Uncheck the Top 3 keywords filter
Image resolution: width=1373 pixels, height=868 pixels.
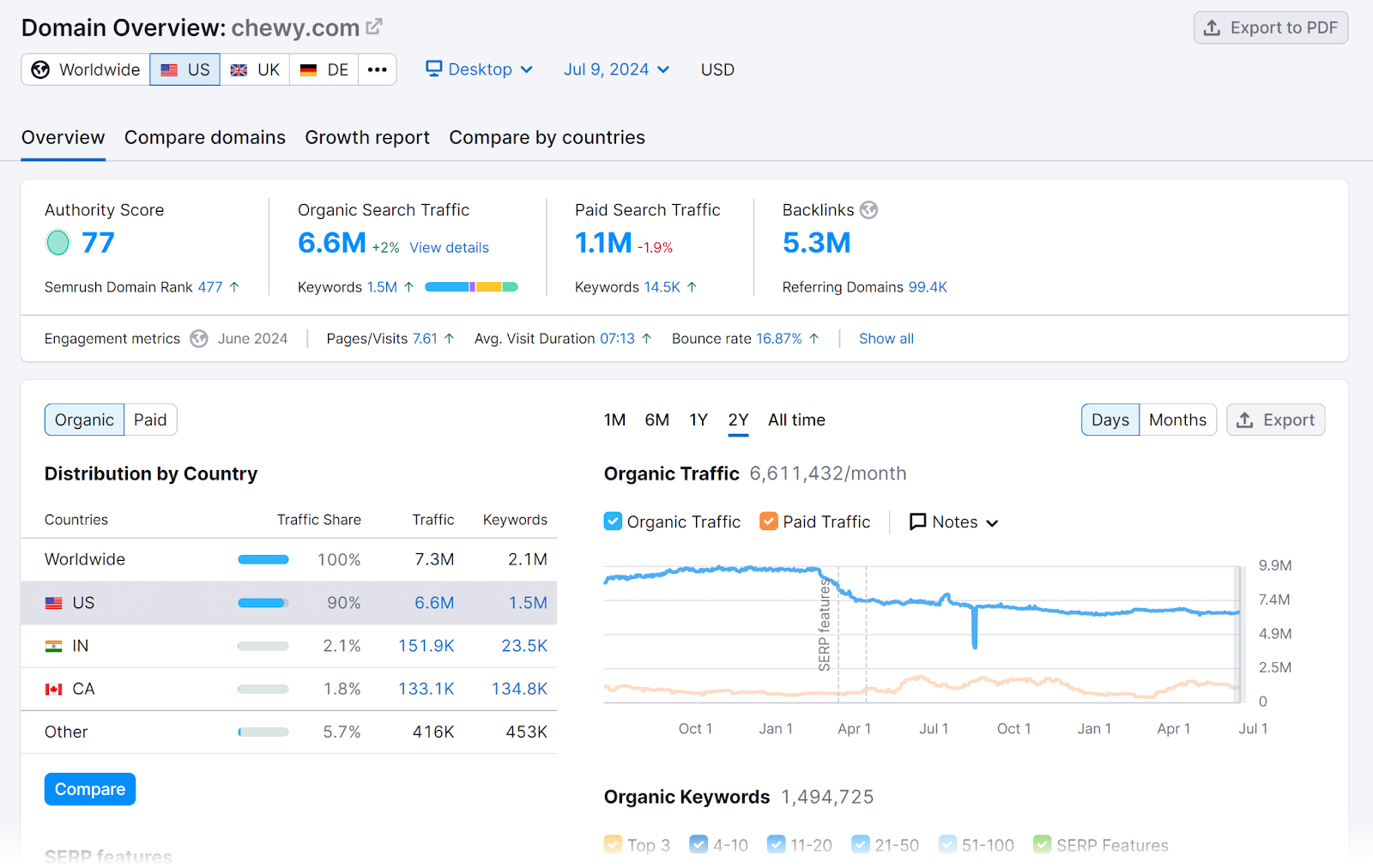613,845
